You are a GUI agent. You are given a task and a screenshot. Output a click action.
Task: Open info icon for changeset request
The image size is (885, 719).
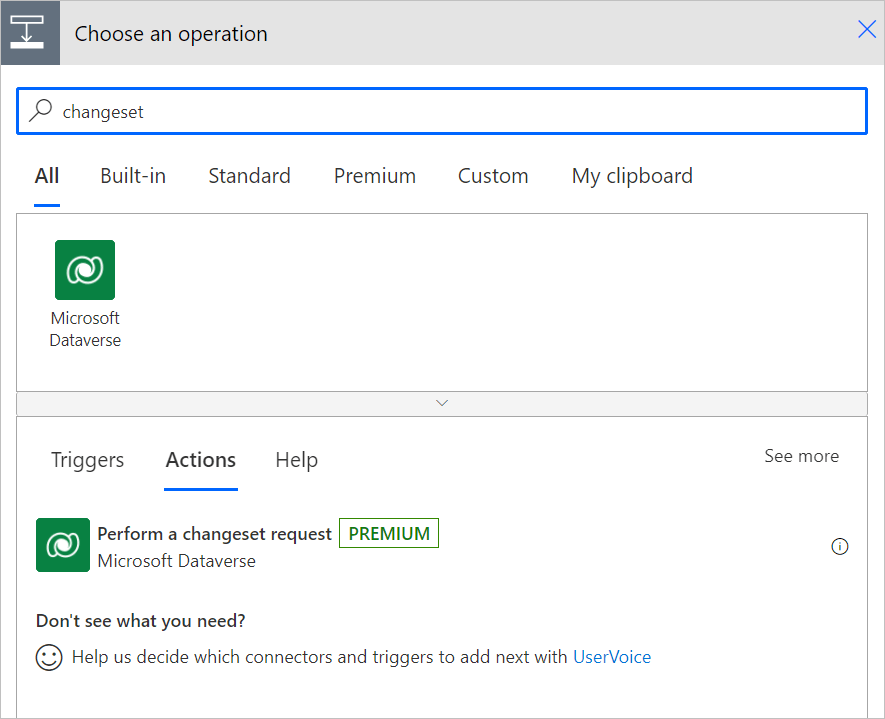tap(840, 546)
